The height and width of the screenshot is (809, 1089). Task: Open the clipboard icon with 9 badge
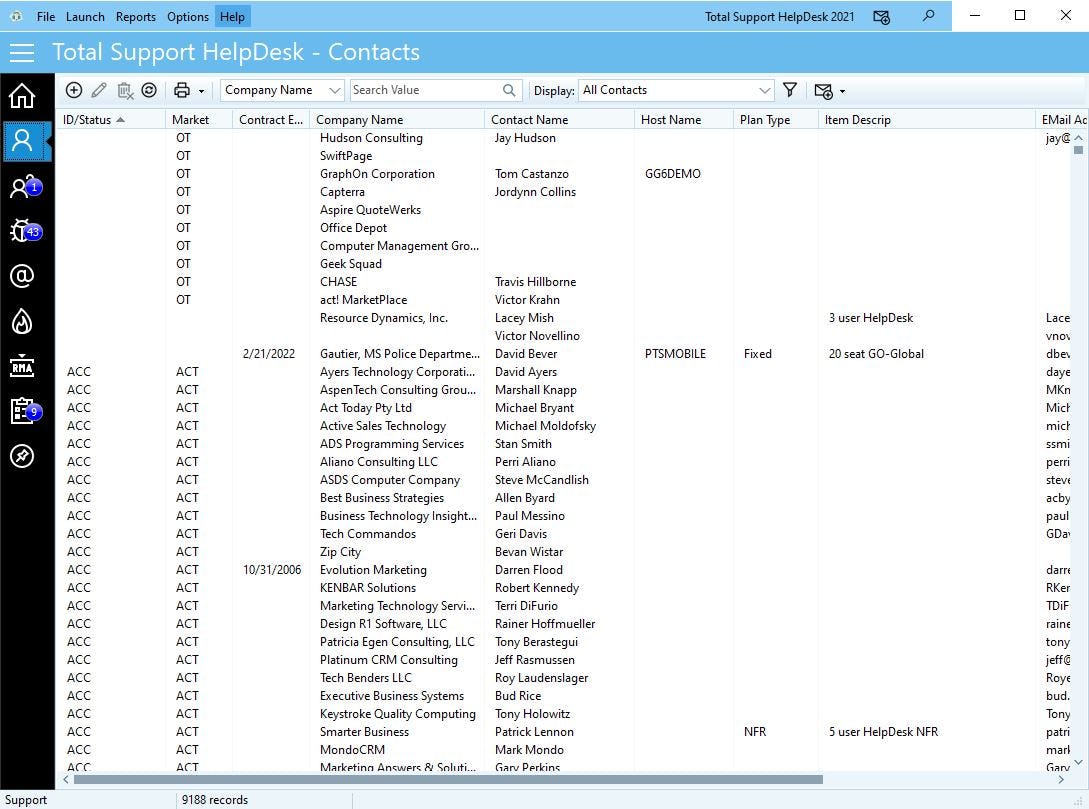[27, 410]
